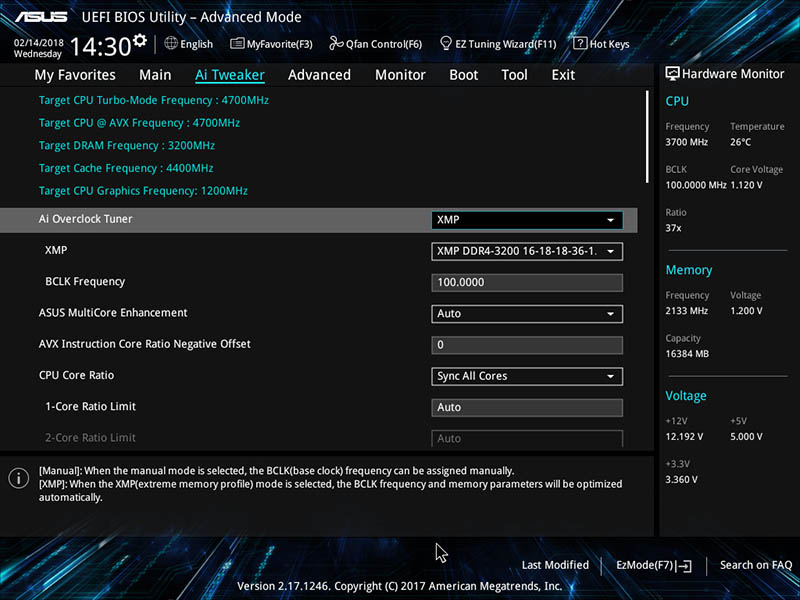Screen dimensions: 800x600
Task: Go to the Boot tab
Action: (463, 75)
